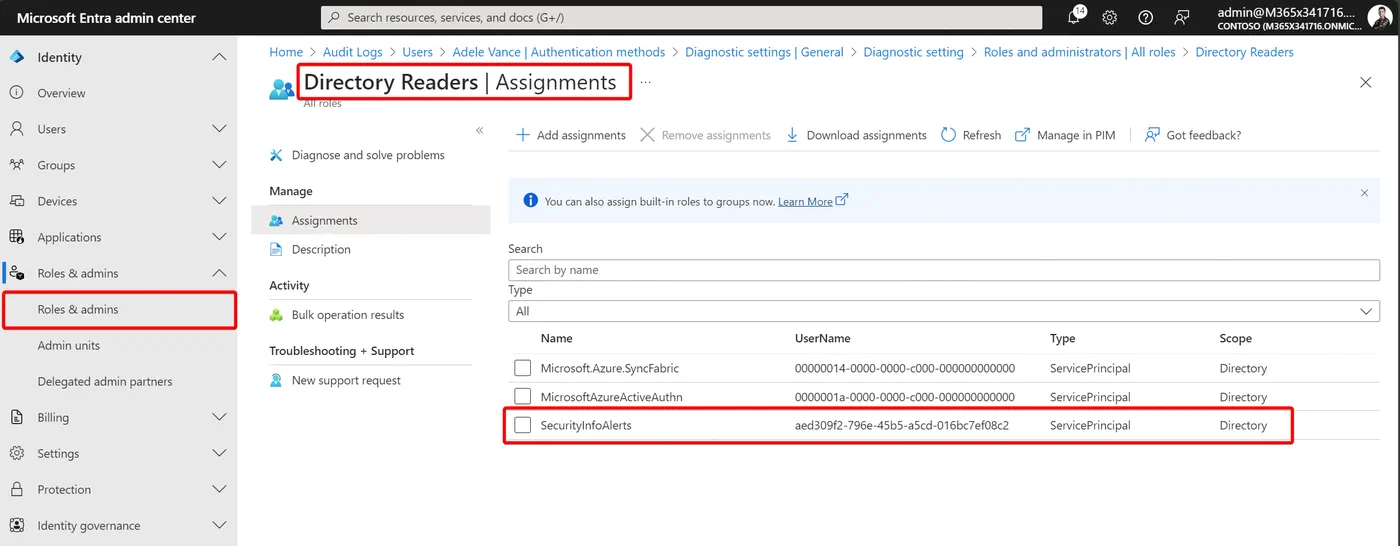
Task: Open the notifications bell icon
Action: (x=1076, y=17)
